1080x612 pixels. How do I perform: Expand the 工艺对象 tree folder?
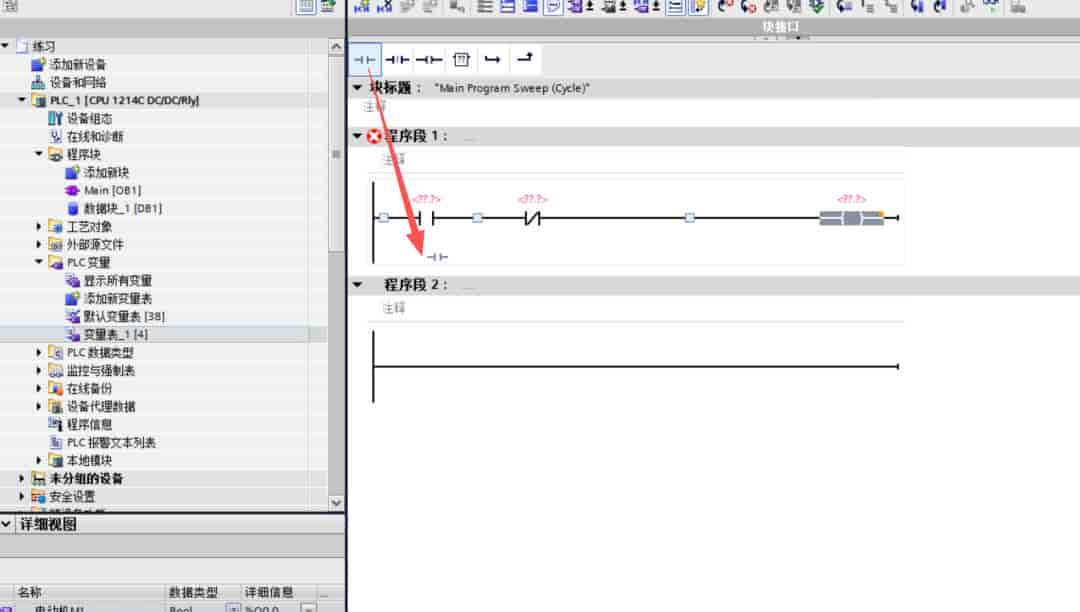[39, 226]
